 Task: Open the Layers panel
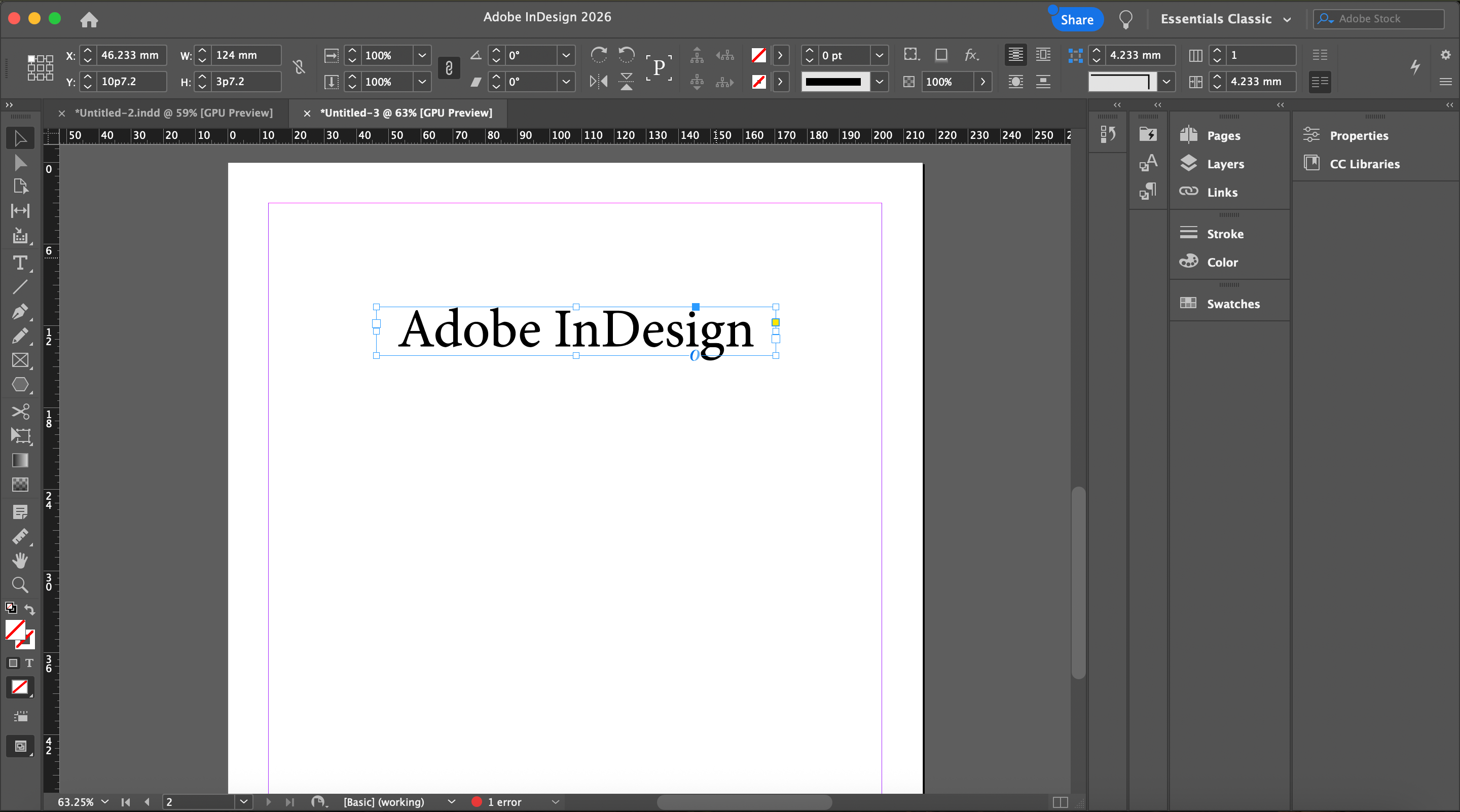1225,164
